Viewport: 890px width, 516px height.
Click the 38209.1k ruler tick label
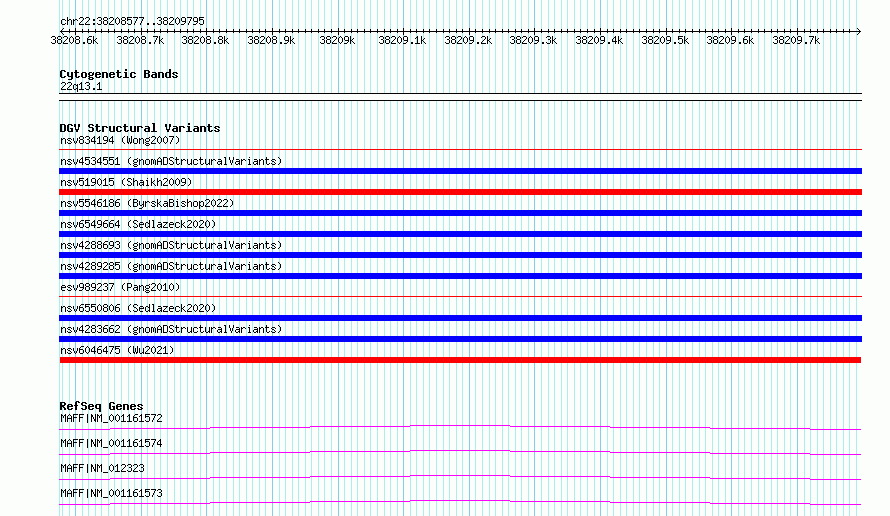click(402, 40)
